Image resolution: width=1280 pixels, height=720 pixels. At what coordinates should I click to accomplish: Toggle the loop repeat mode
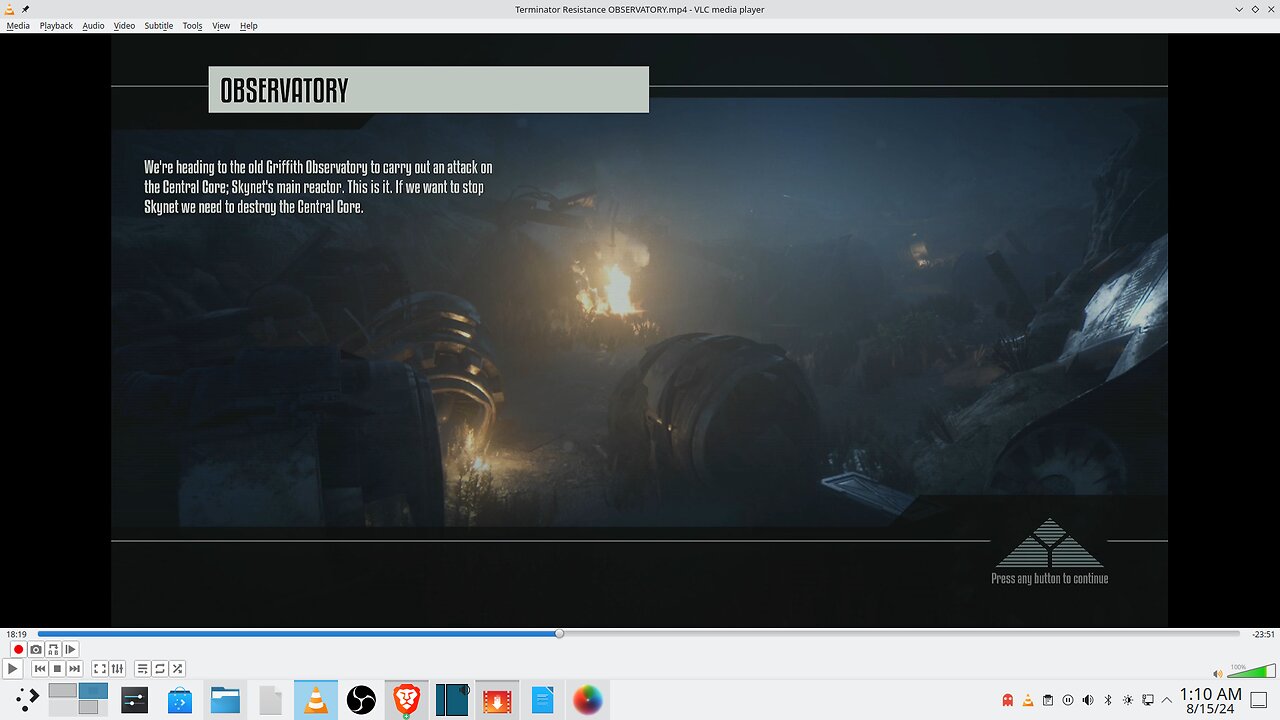tap(160, 668)
